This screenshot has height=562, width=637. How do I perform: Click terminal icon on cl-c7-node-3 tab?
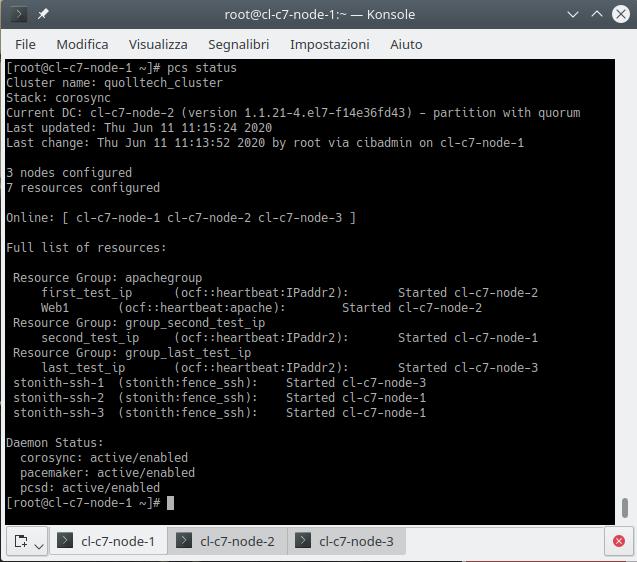click(303, 541)
